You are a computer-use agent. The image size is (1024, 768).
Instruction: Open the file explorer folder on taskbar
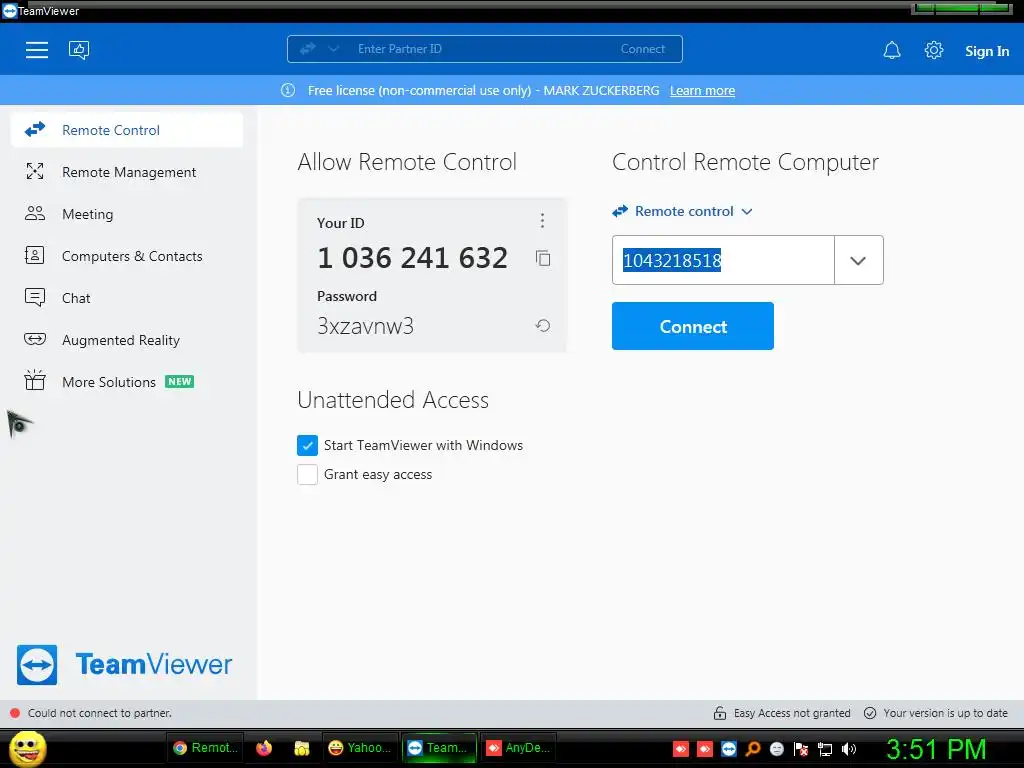tap(301, 748)
